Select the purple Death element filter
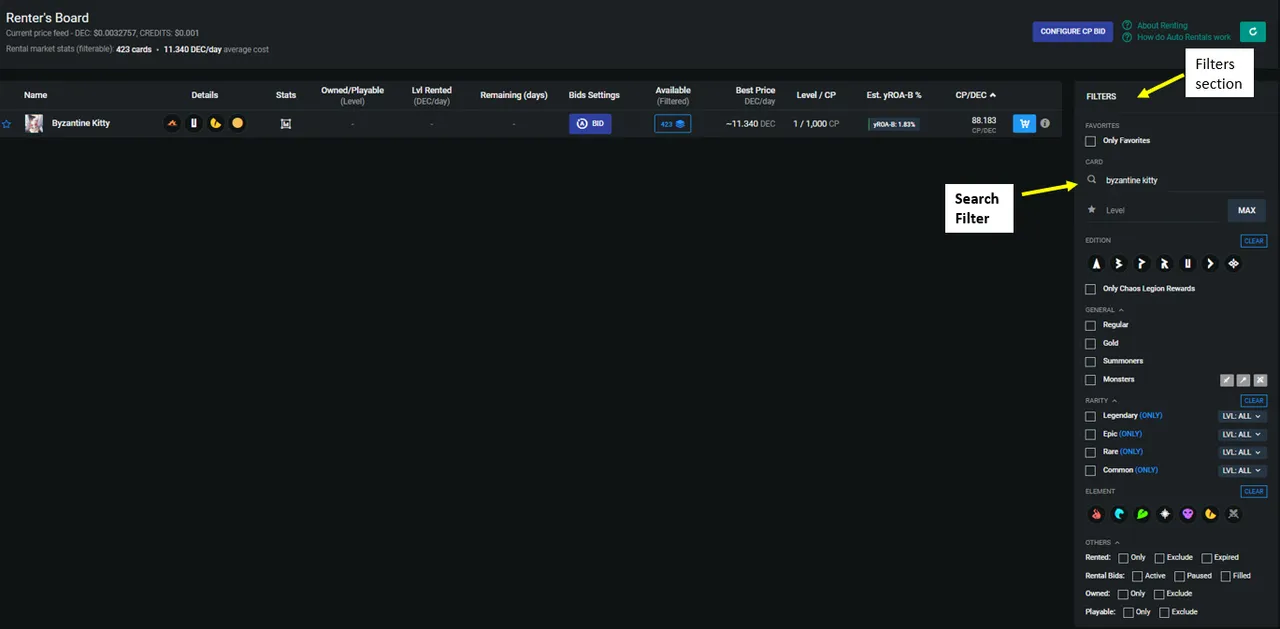Viewport: 1280px width, 629px height. [x=1188, y=514]
